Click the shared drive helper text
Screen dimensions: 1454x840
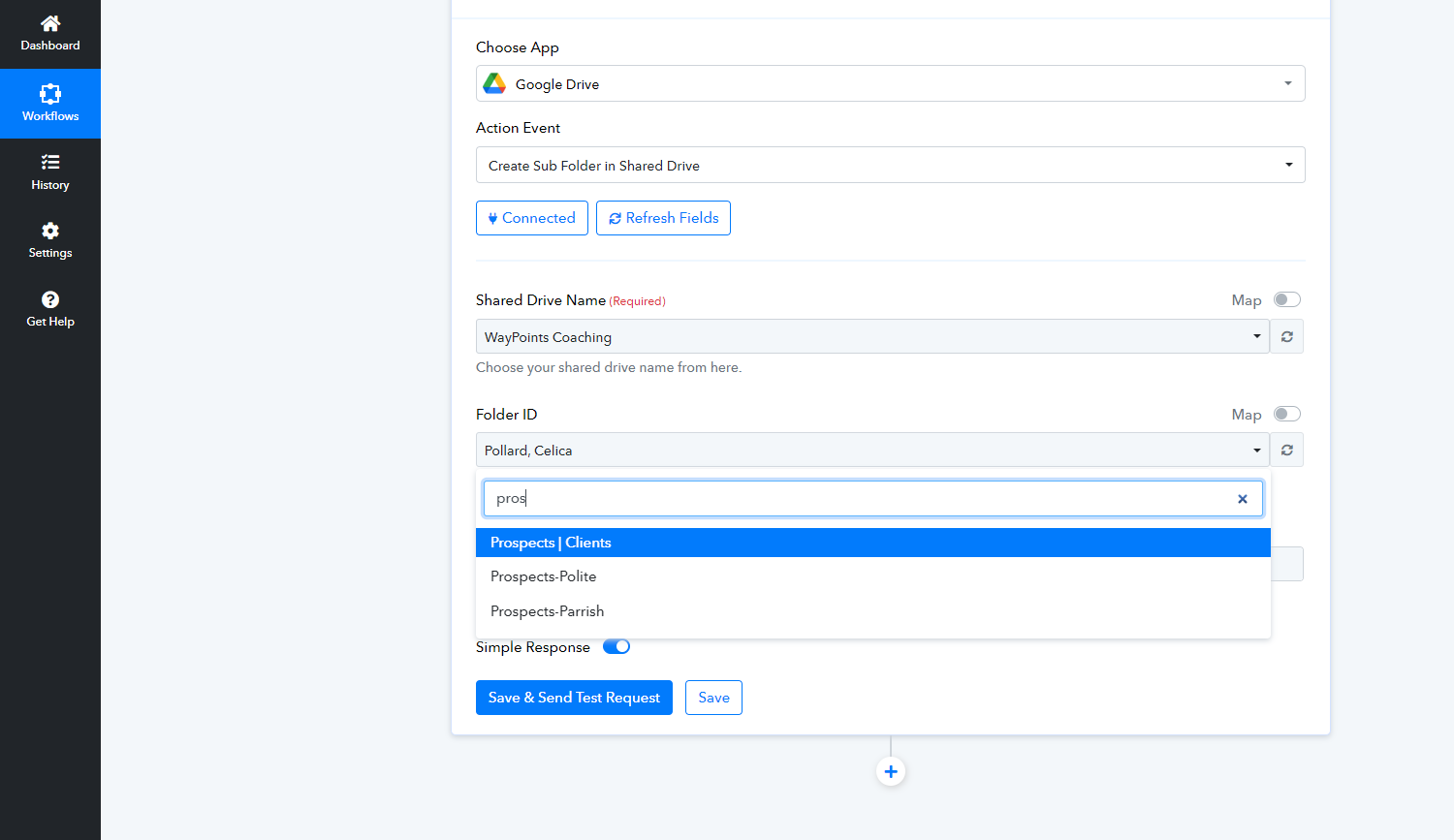(609, 367)
